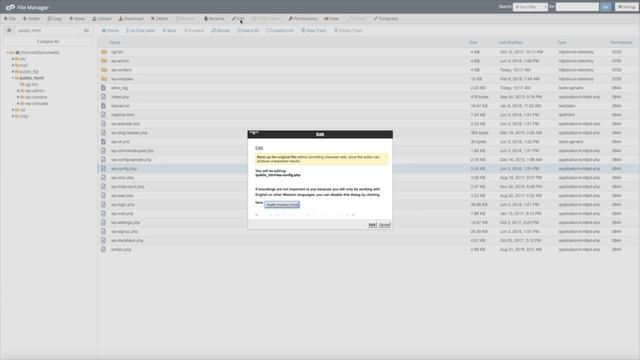Click the error_log file icon
Viewport: 640px width, 360px height.
point(103,88)
